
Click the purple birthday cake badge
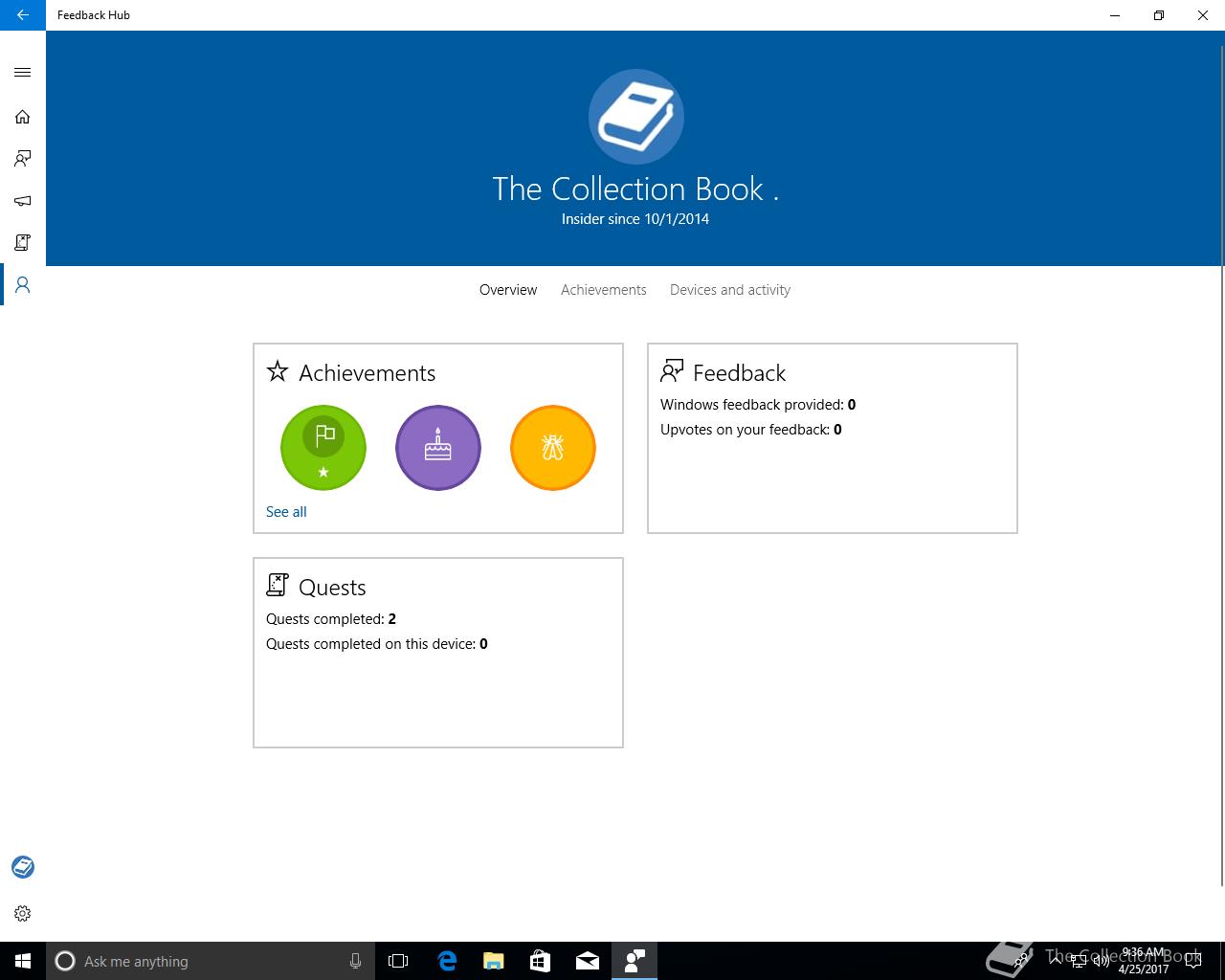(x=438, y=448)
